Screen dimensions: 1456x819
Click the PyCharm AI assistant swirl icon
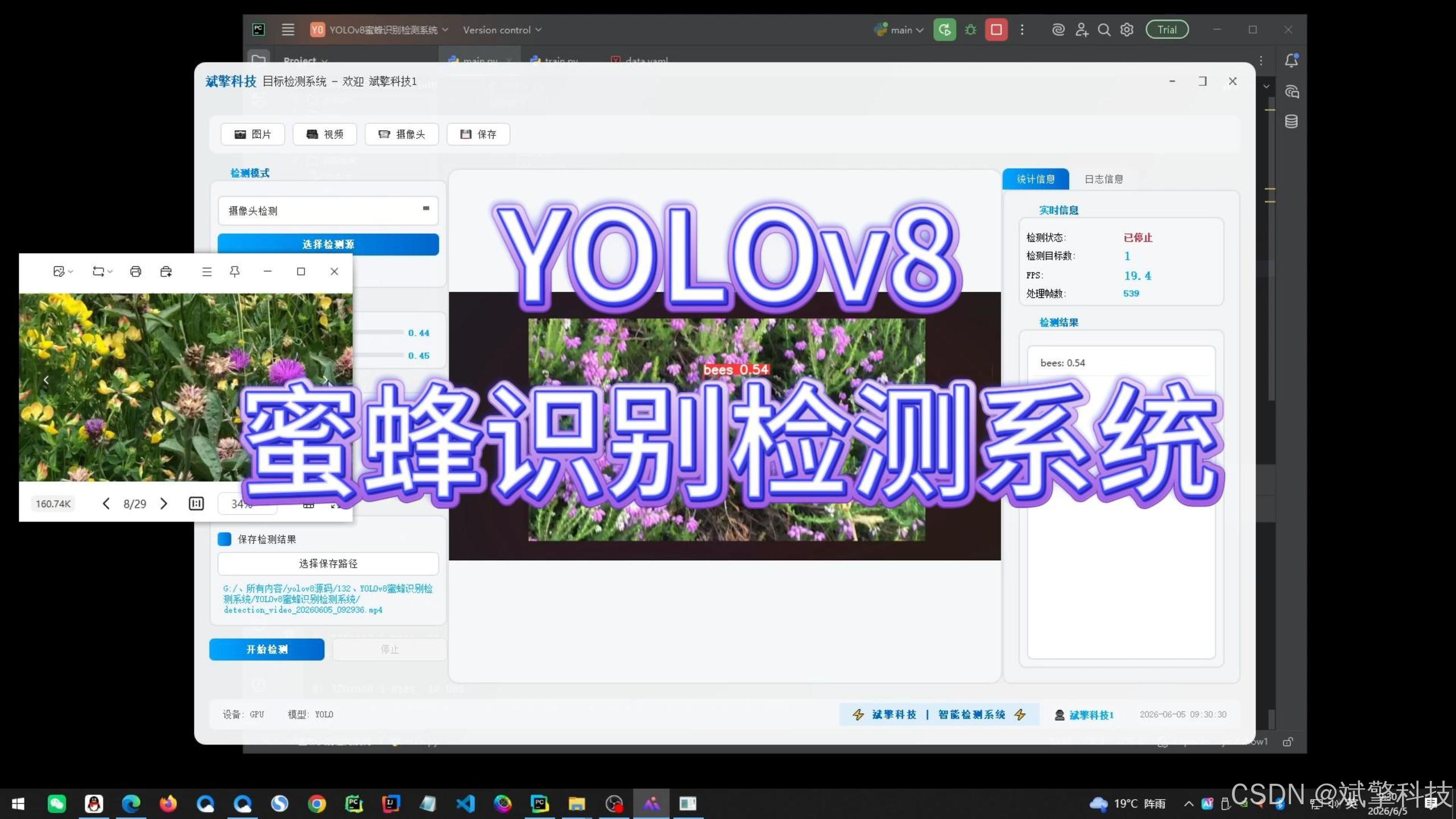(1058, 30)
